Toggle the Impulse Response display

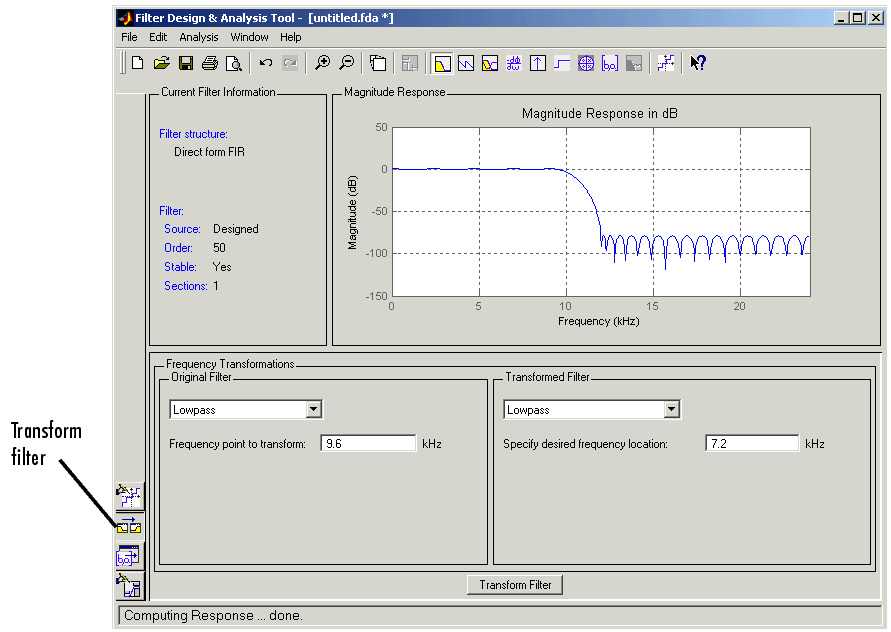537,62
